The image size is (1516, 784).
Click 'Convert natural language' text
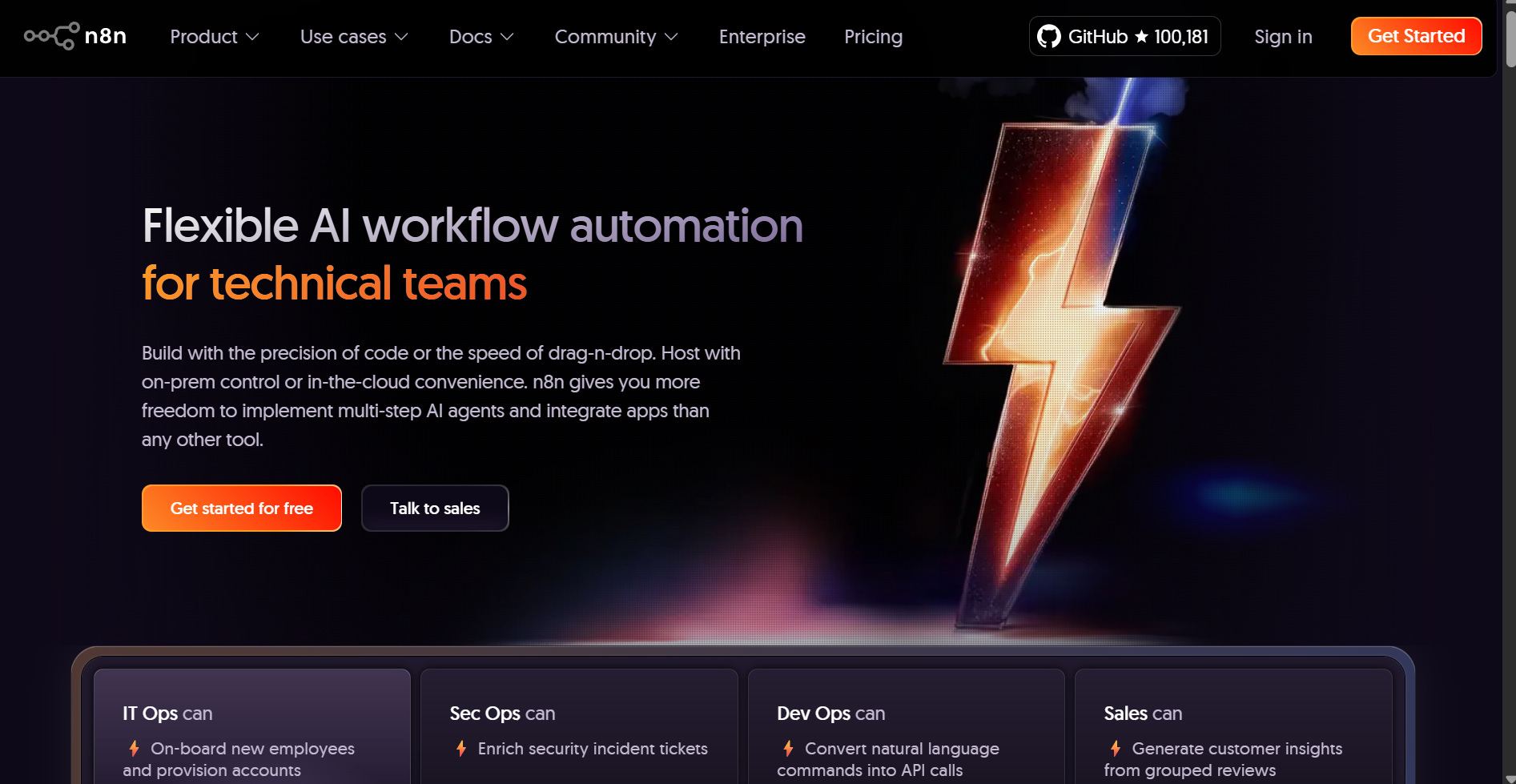pyautogui.click(x=902, y=749)
